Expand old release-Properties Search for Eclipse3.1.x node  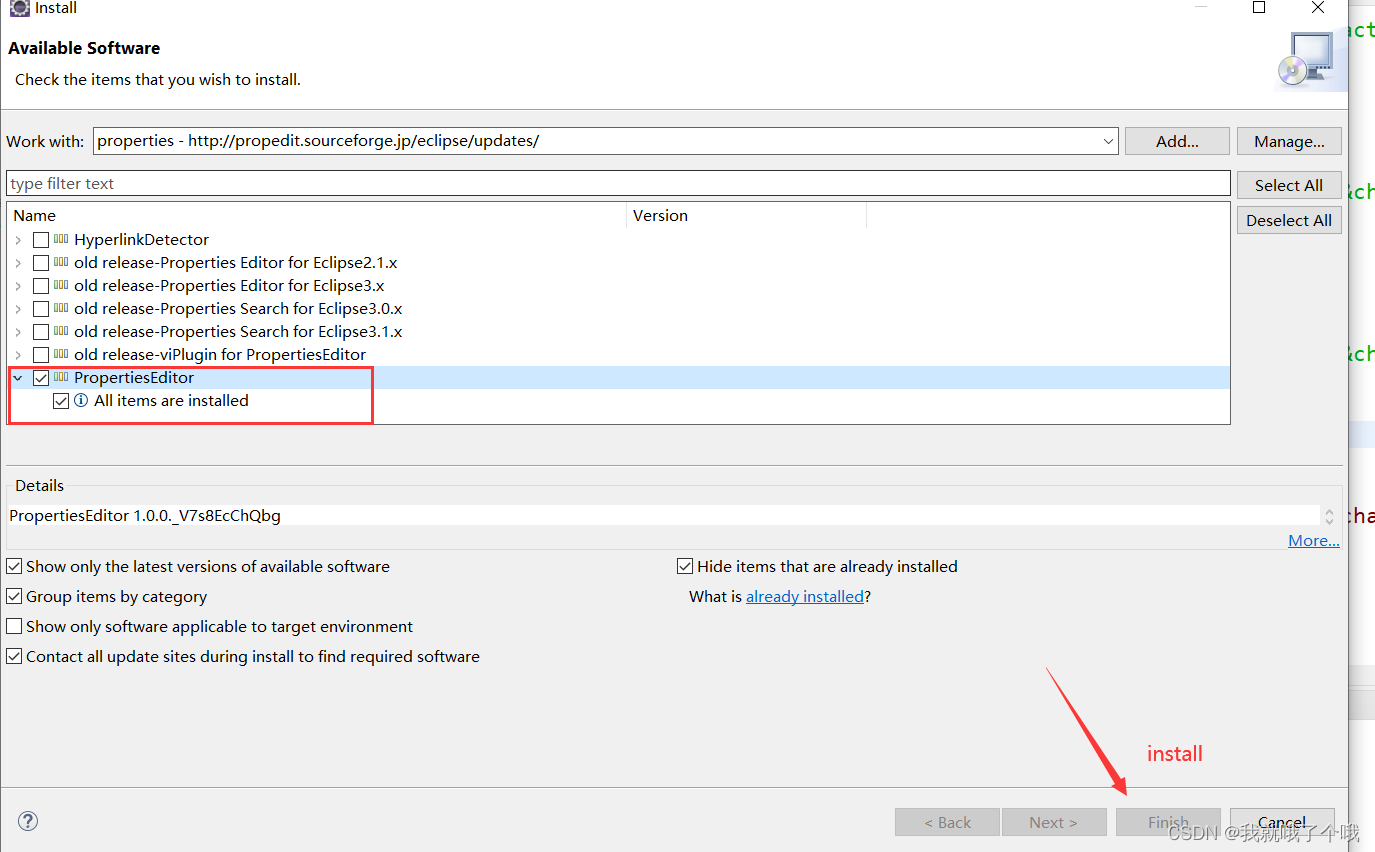tap(18, 332)
